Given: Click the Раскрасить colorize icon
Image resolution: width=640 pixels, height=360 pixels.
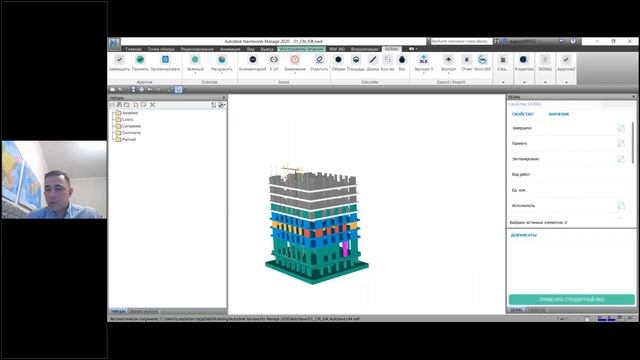Looking at the screenshot, I should 222,60.
